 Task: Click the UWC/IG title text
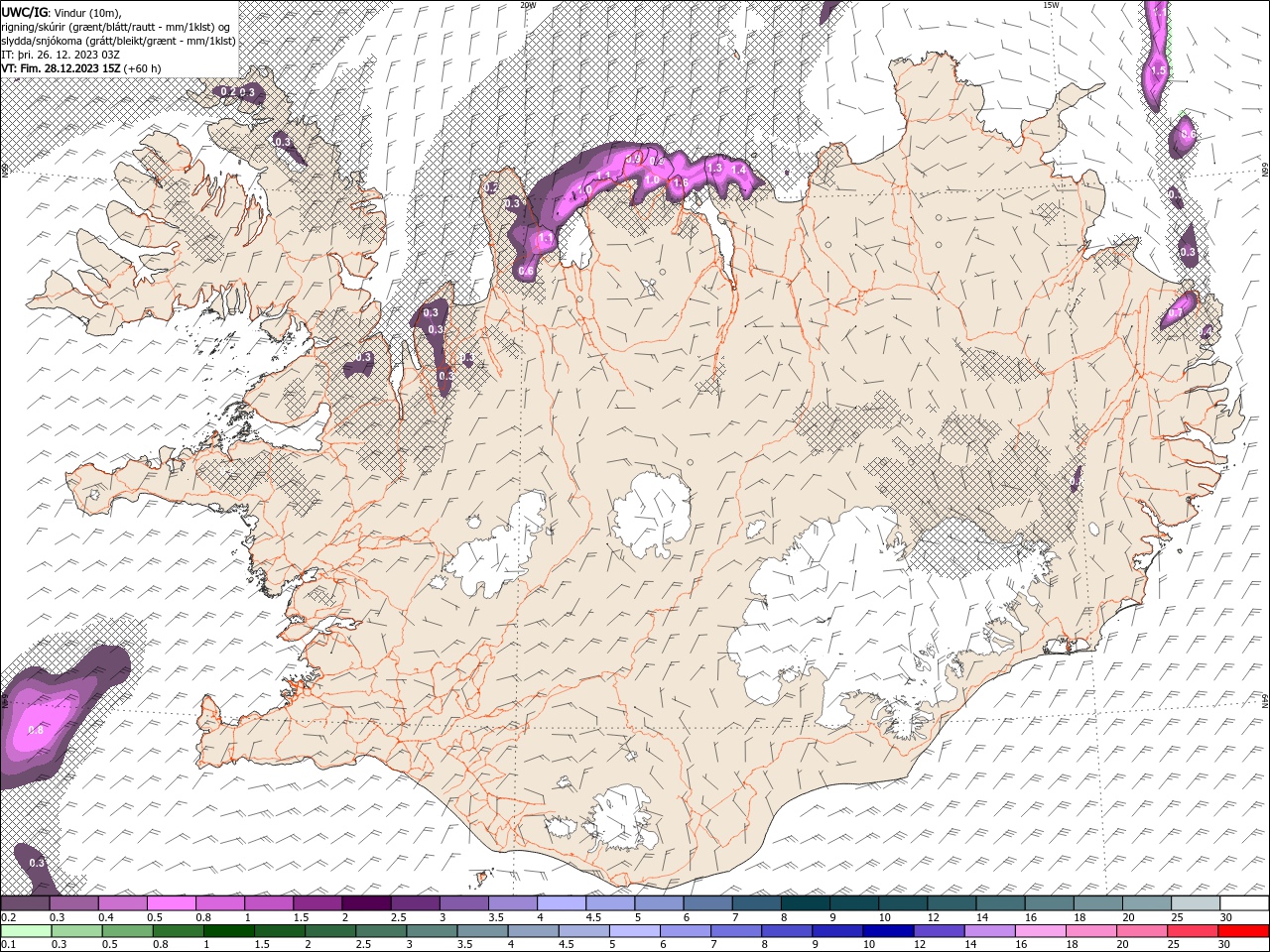pyautogui.click(x=25, y=11)
